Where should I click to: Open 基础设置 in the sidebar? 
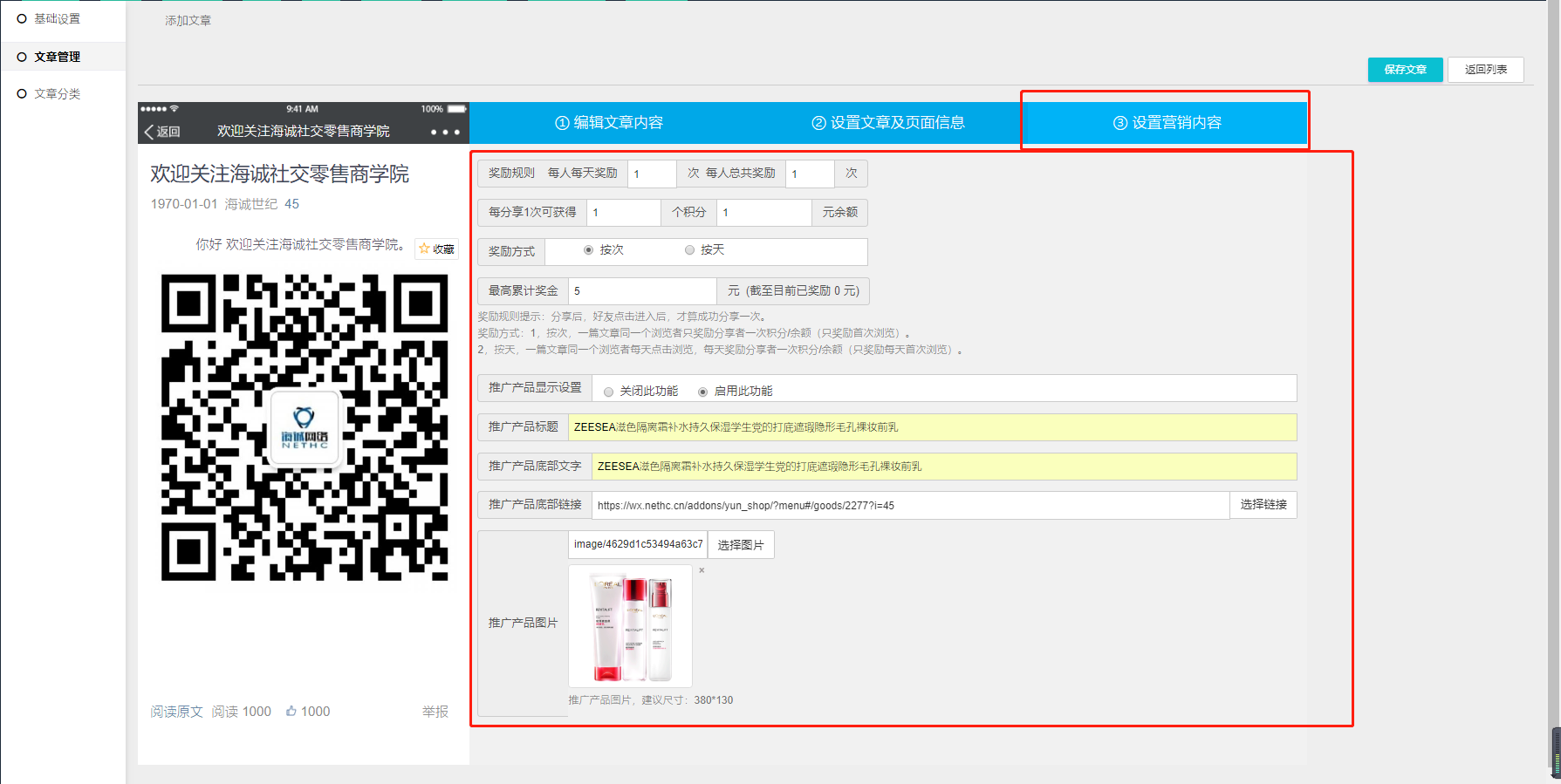pos(57,19)
